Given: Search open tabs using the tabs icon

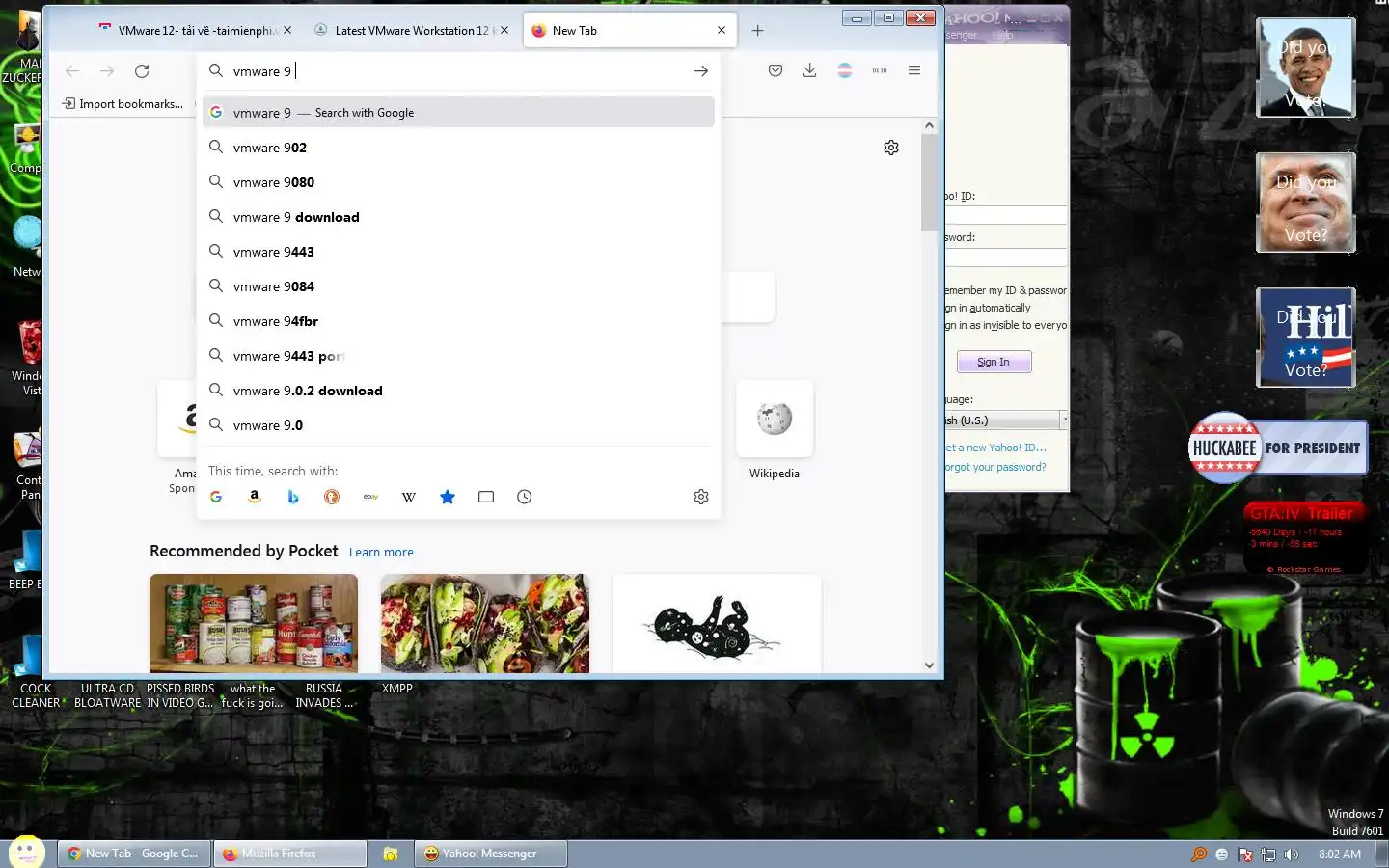Looking at the screenshot, I should [486, 497].
